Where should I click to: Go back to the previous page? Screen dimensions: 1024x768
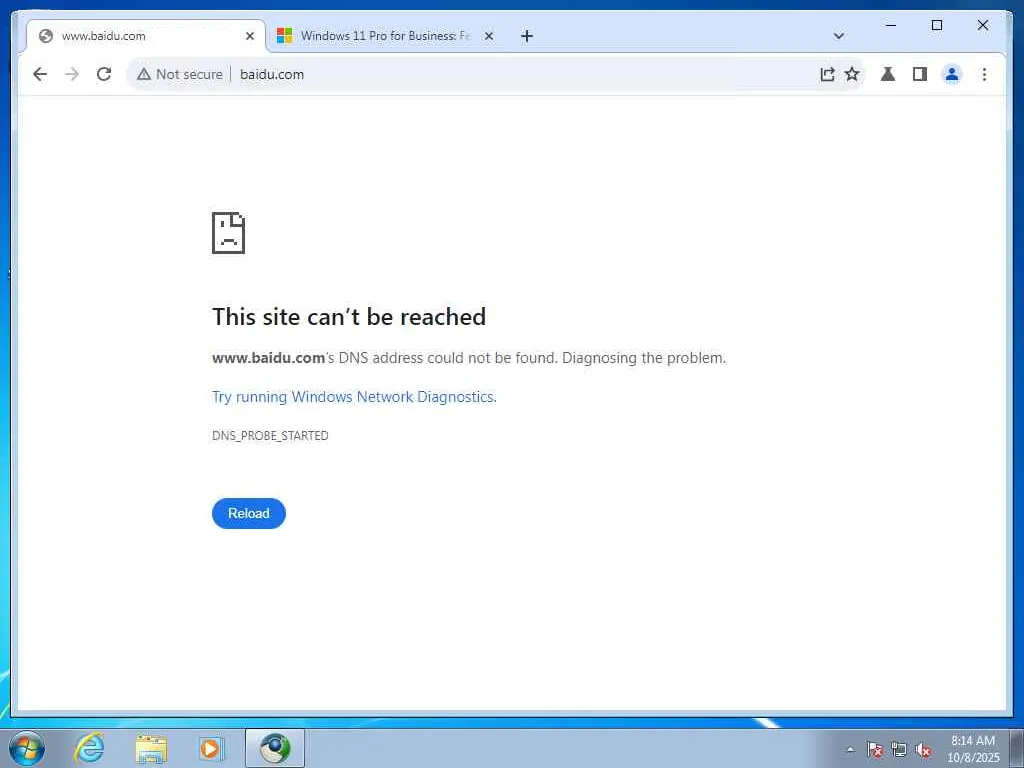pyautogui.click(x=40, y=74)
